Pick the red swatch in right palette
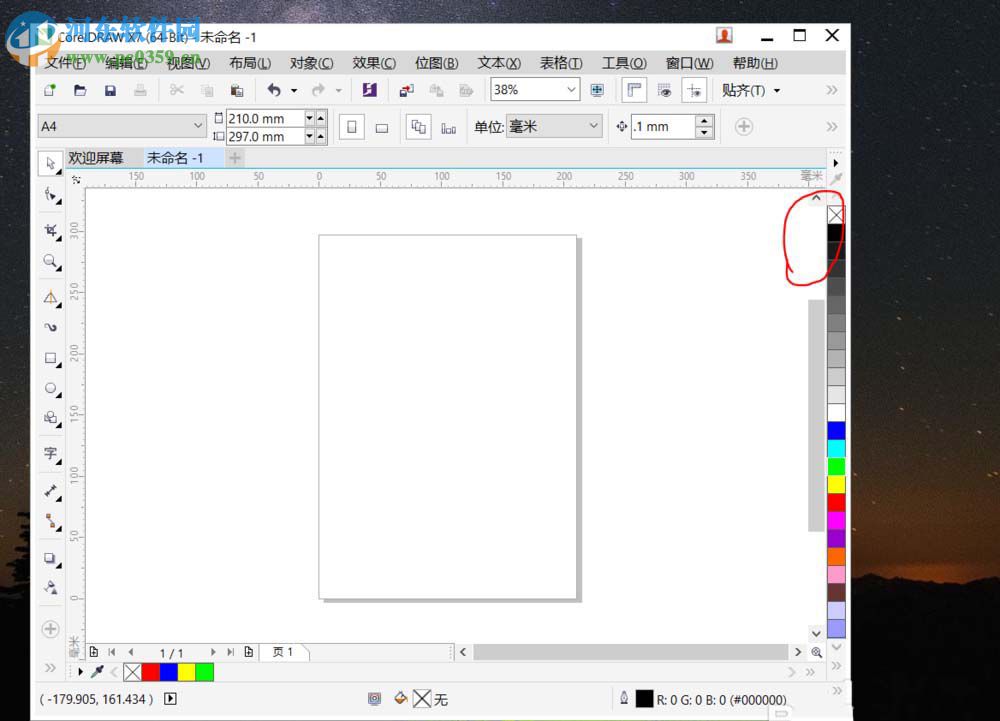1000x721 pixels. click(836, 502)
